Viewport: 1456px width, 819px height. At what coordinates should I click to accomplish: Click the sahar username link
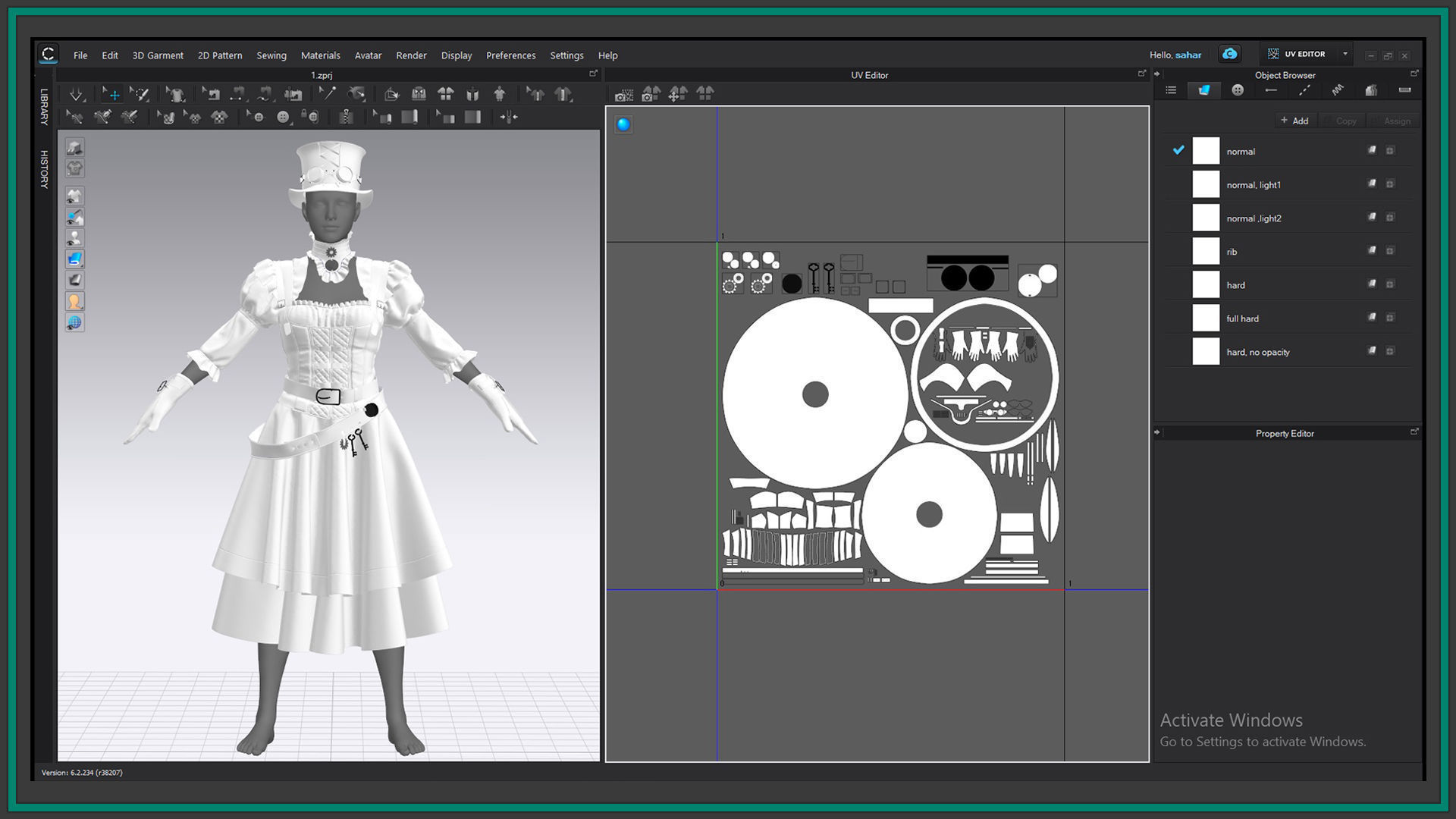1188,55
